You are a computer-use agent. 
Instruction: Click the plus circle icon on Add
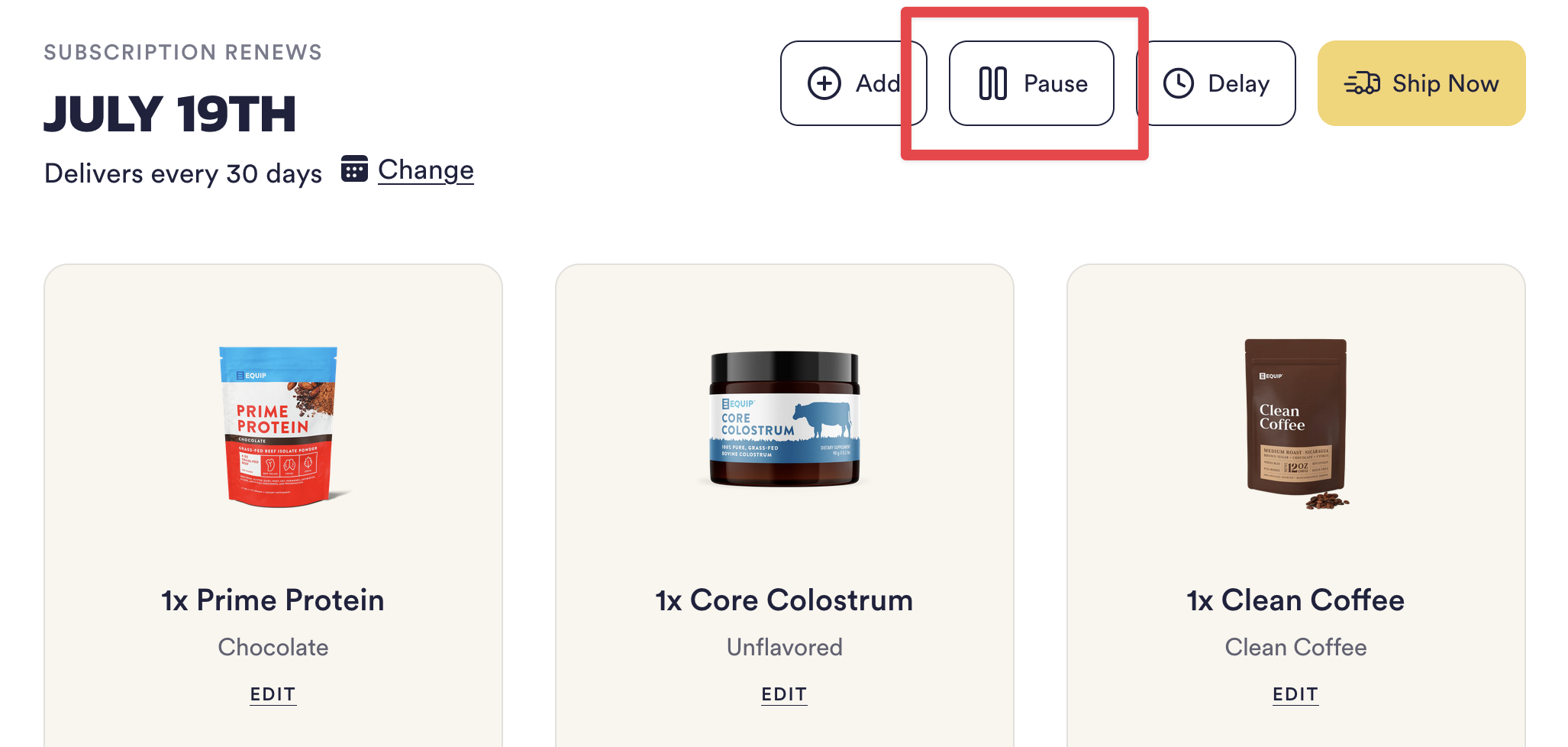point(824,83)
